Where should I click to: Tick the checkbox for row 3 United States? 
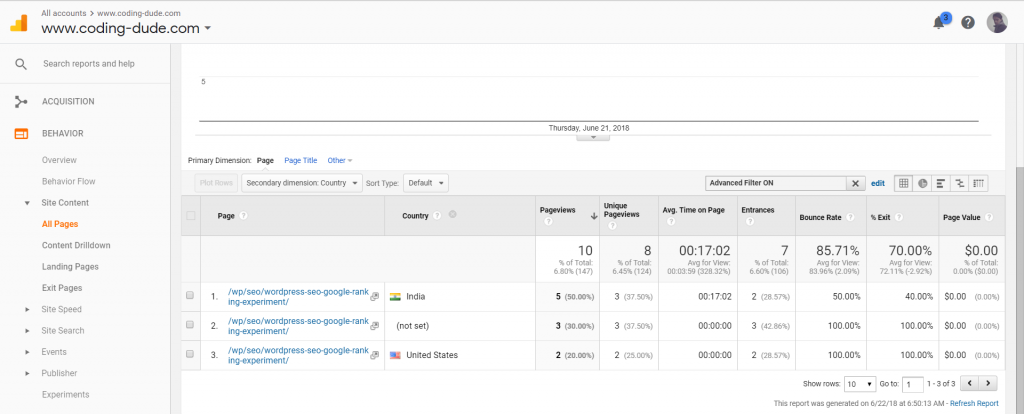190,354
